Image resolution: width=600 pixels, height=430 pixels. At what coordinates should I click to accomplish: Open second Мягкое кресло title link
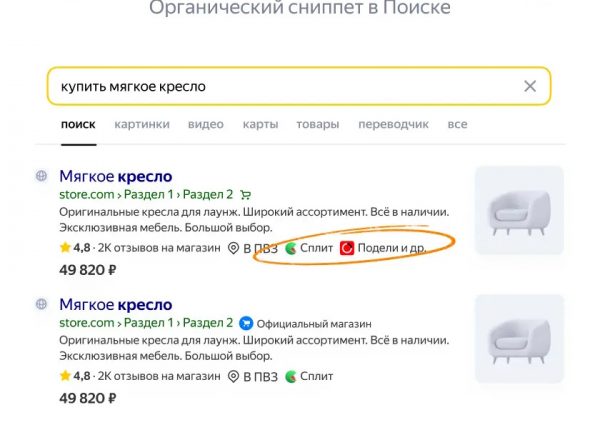[x=115, y=304]
